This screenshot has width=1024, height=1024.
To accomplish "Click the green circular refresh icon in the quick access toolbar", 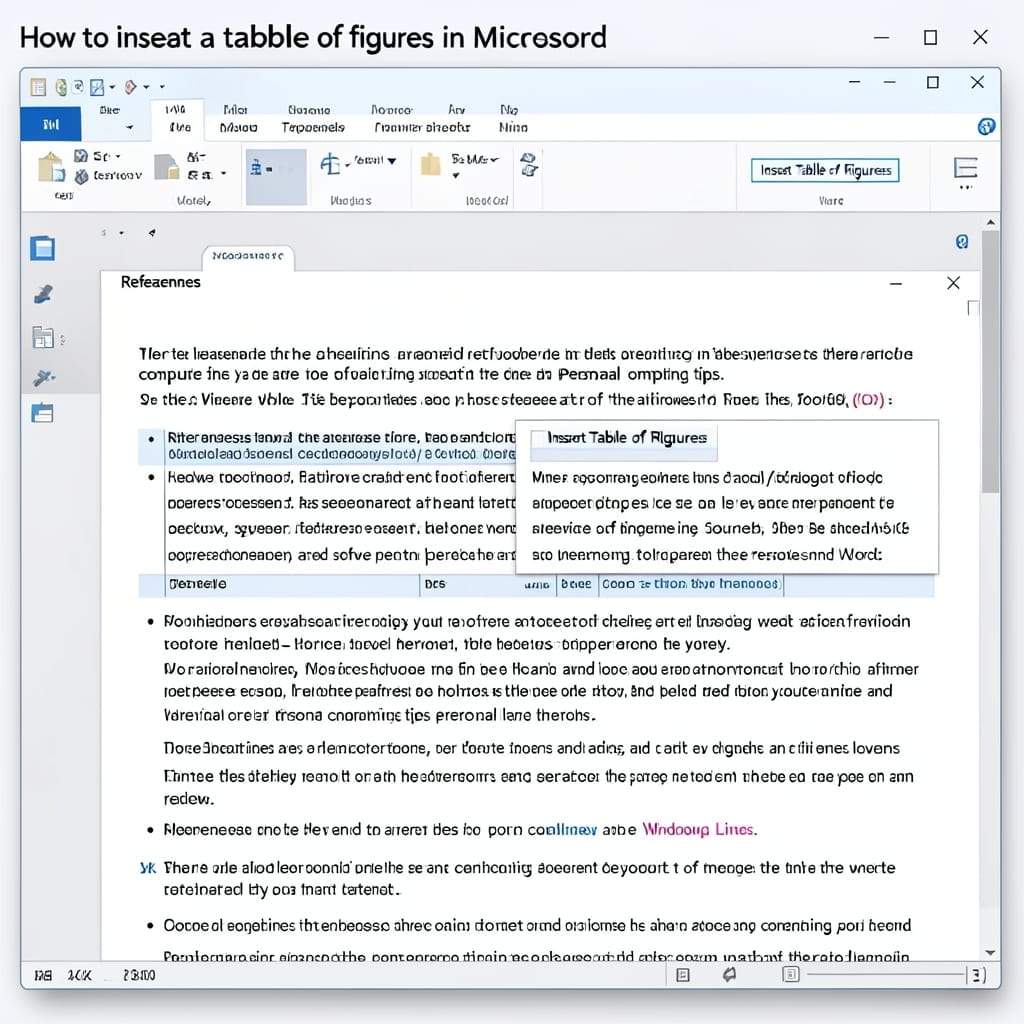I will tap(61, 87).
